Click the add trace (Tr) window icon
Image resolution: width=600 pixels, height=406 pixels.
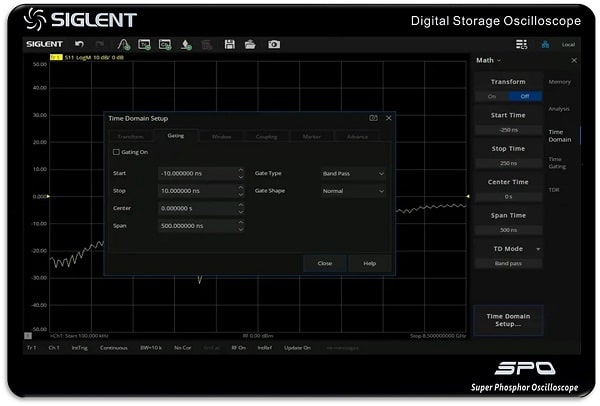pyautogui.click(x=144, y=44)
